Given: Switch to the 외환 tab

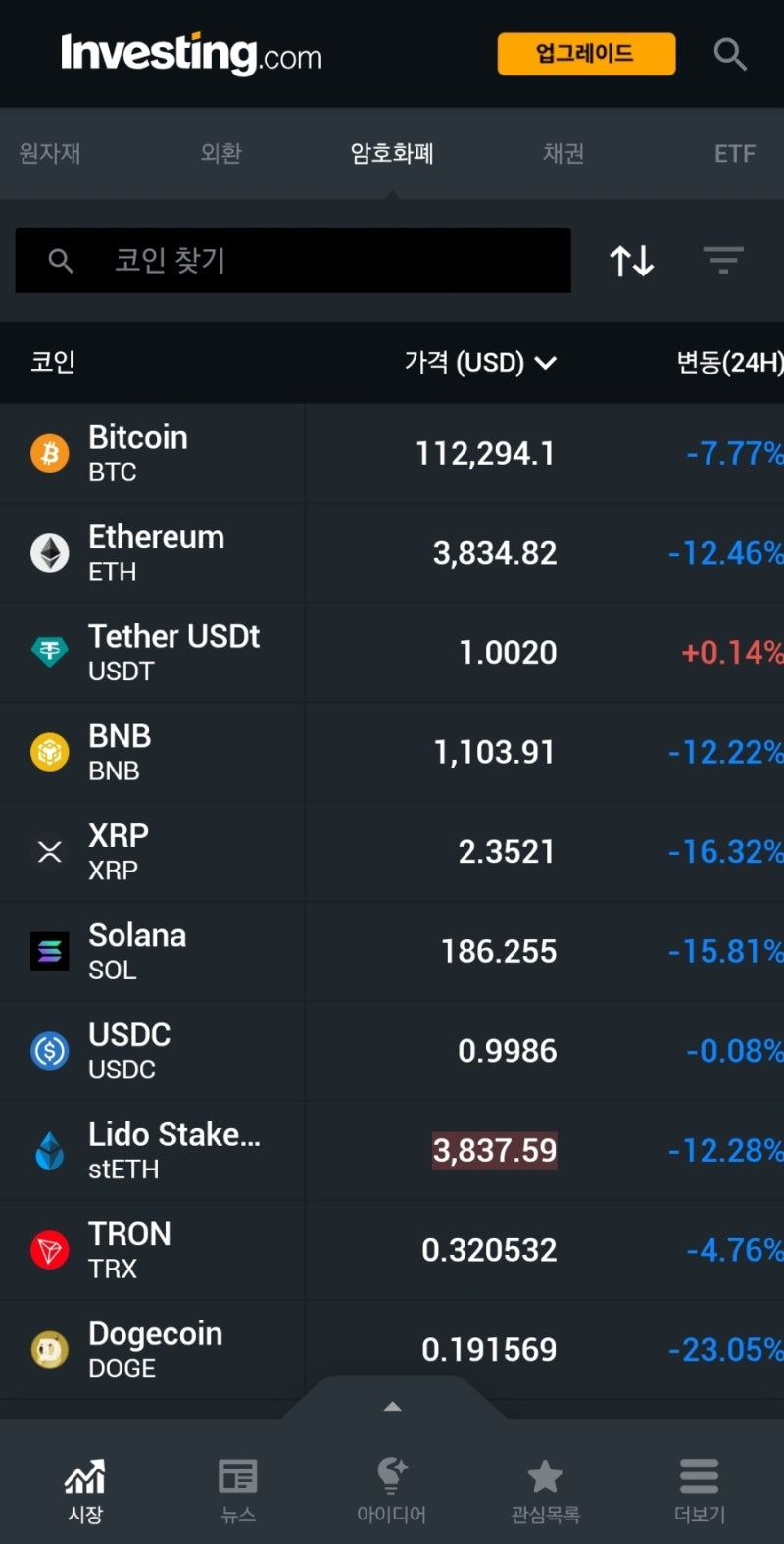Looking at the screenshot, I should 220,153.
